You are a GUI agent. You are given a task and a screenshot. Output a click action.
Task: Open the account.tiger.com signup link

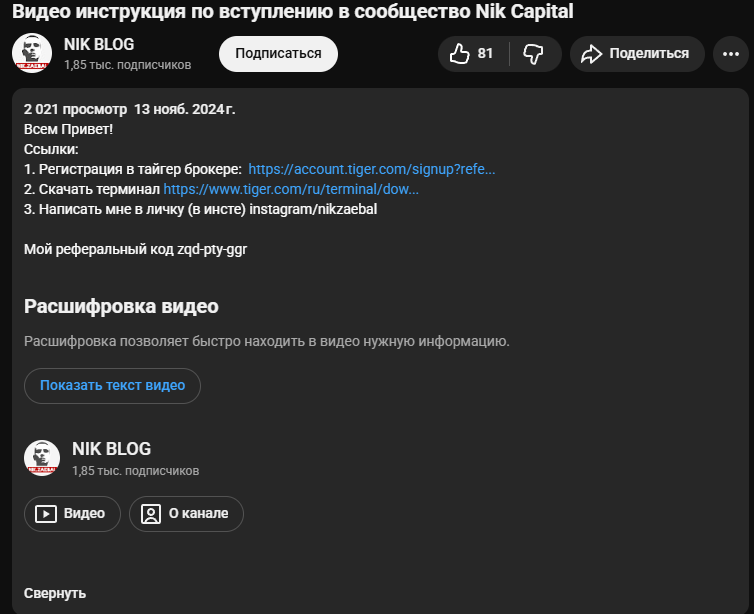tap(371, 169)
